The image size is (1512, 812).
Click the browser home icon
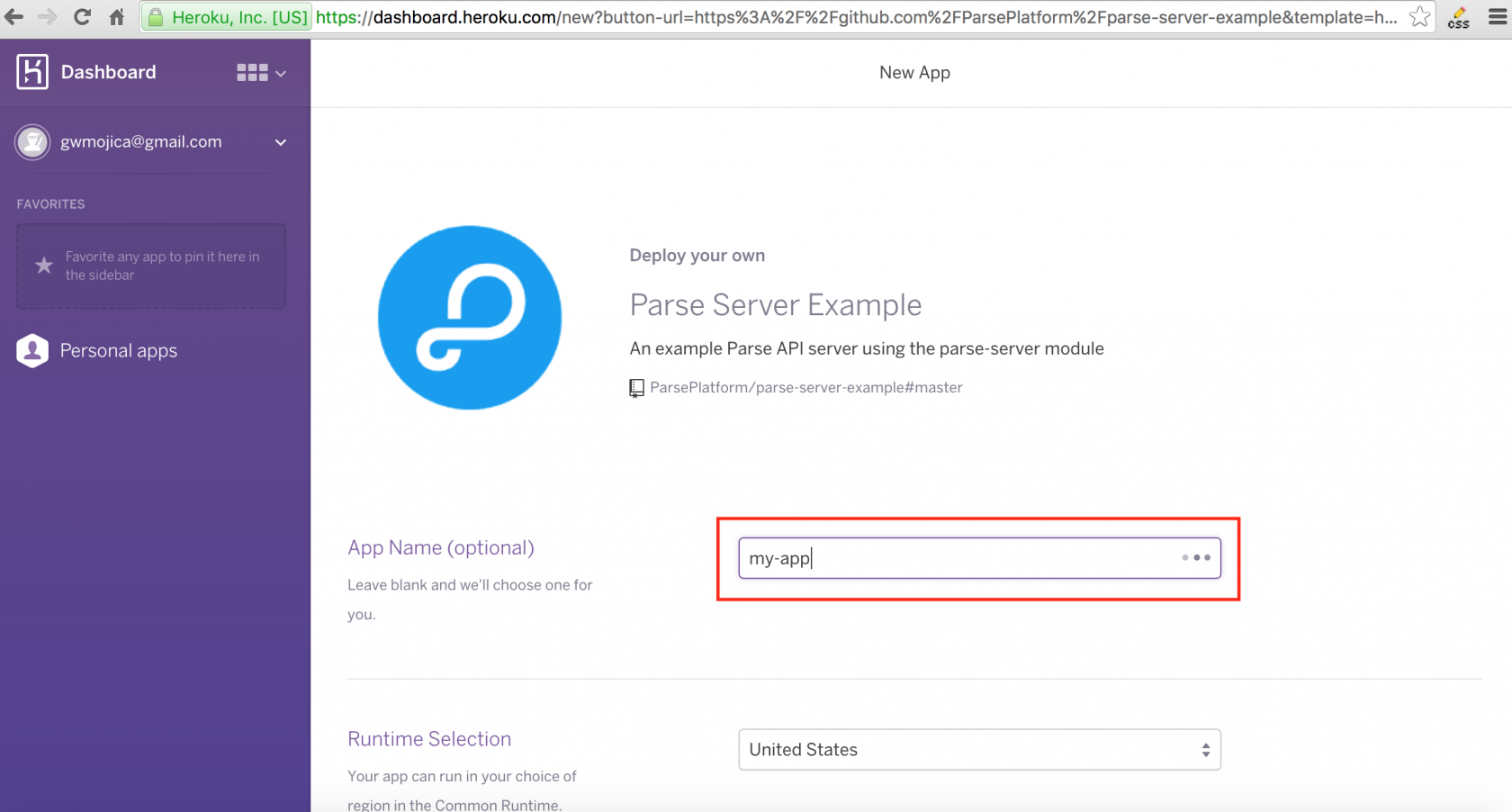point(116,16)
